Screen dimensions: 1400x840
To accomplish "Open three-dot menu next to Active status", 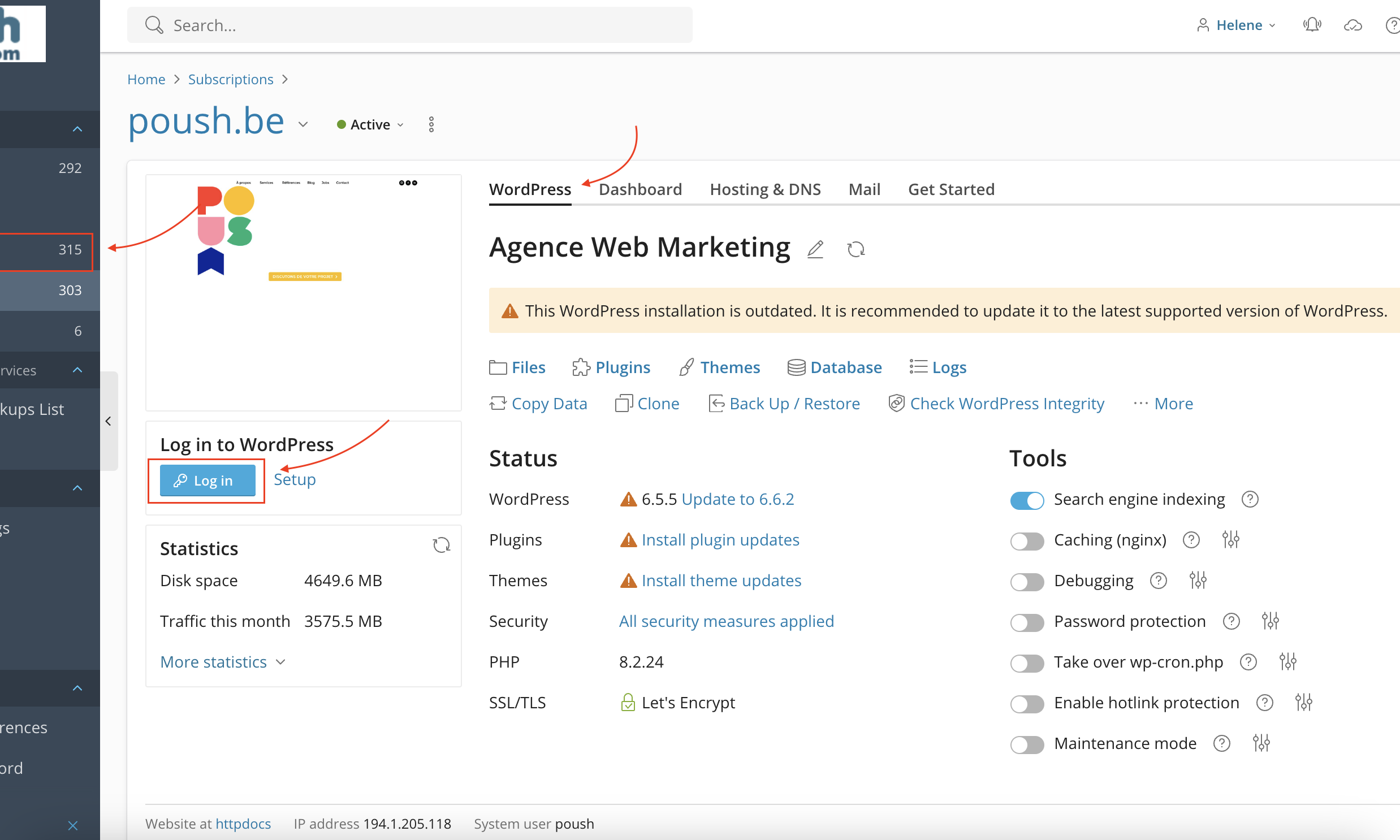I will [431, 124].
